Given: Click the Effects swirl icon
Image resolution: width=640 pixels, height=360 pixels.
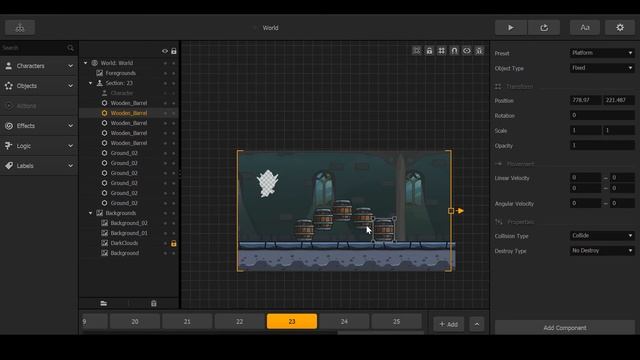Looking at the screenshot, I should [9, 126].
